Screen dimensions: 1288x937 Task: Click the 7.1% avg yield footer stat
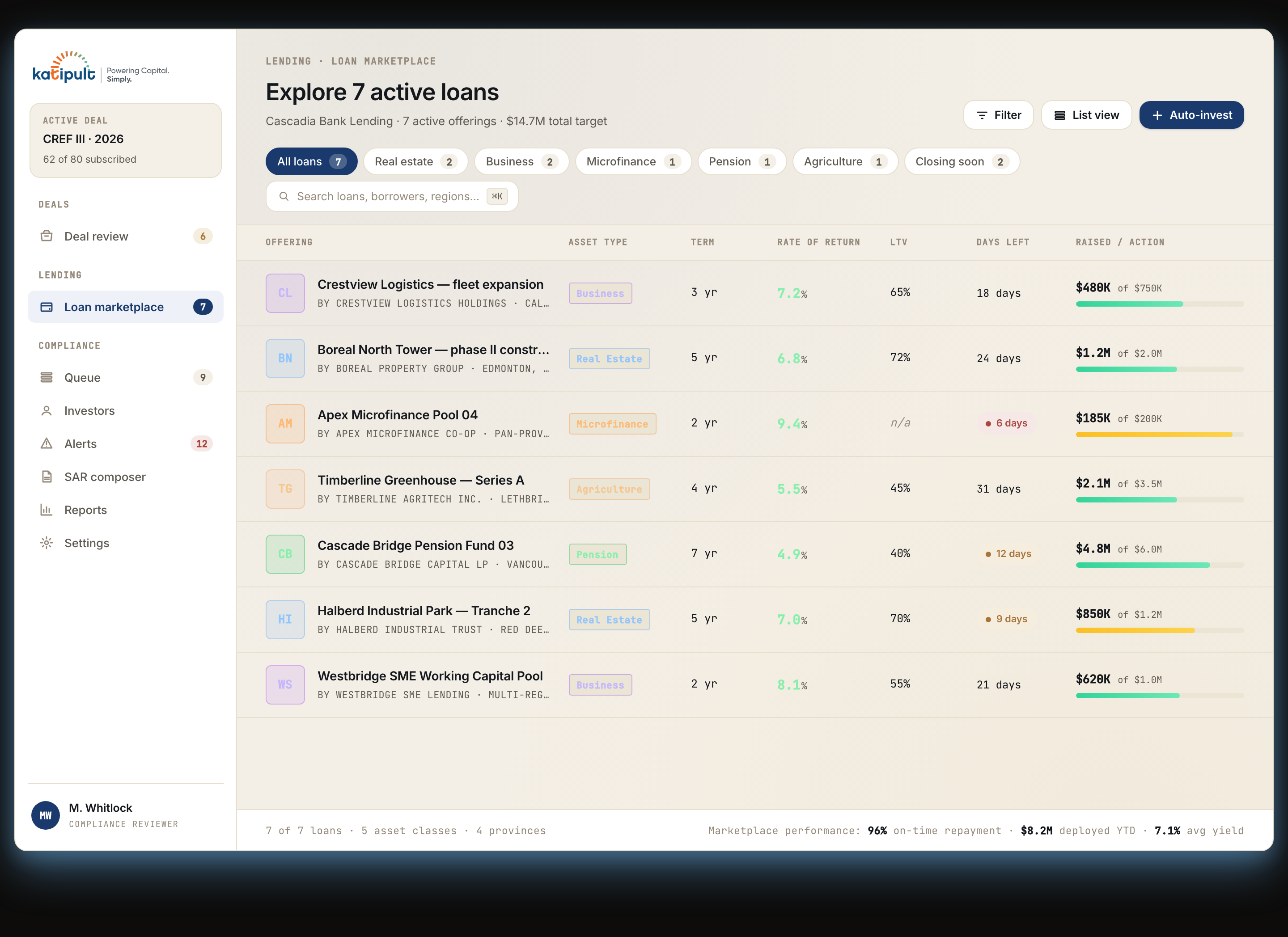pyautogui.click(x=1199, y=831)
